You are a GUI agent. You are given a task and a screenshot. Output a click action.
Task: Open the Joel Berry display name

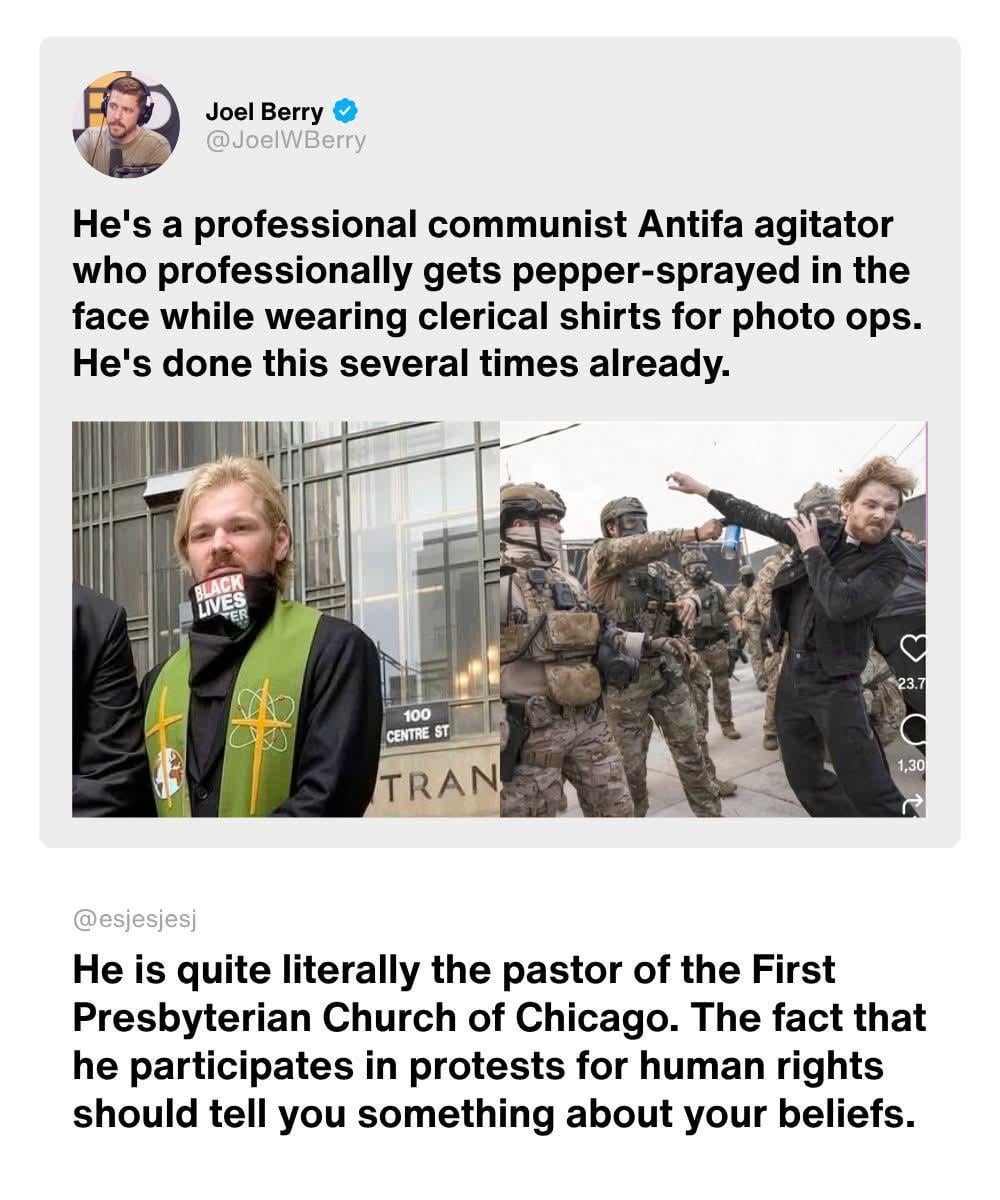pyautogui.click(x=264, y=112)
